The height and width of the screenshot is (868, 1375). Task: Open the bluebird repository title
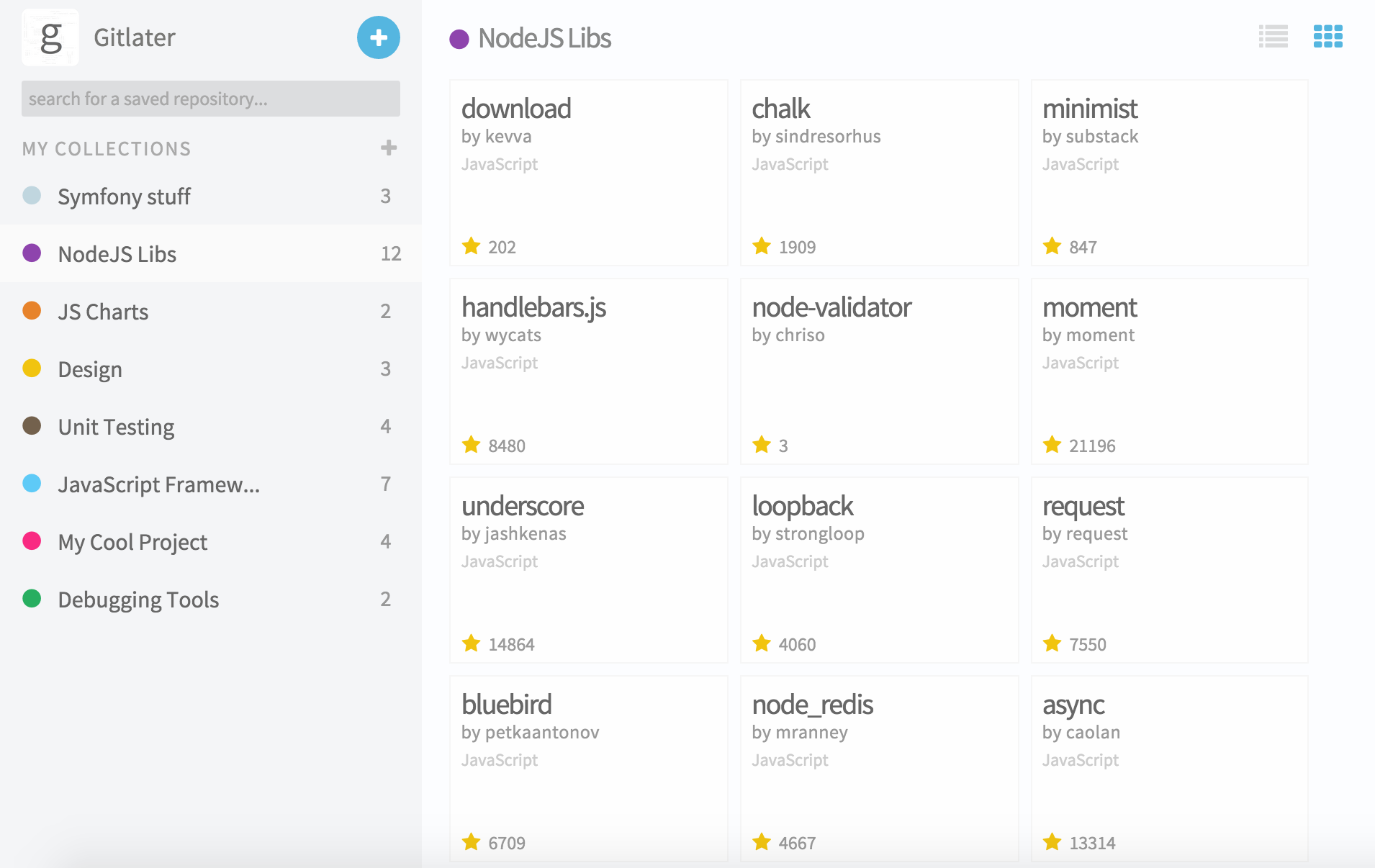506,705
